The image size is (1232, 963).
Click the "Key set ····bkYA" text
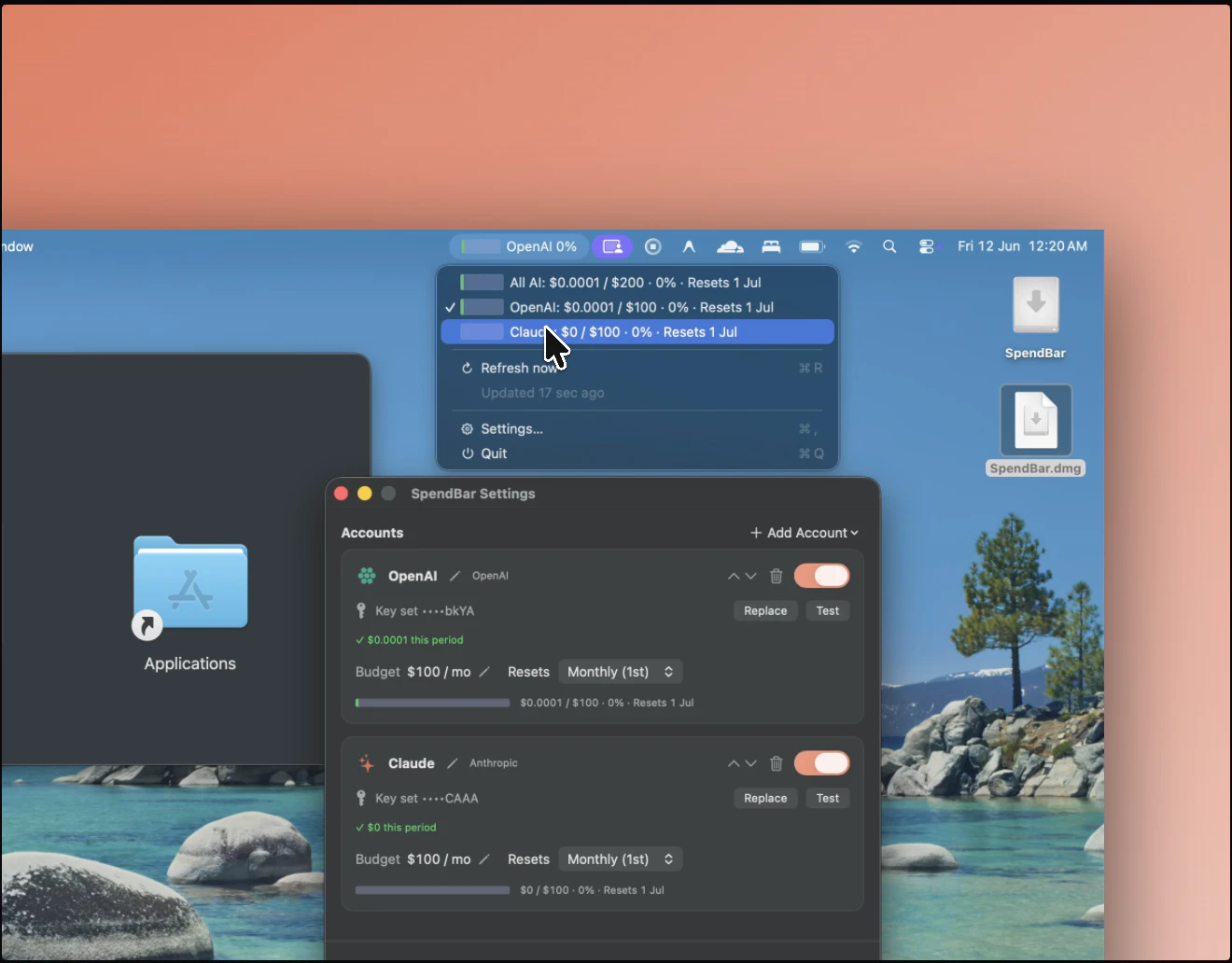tap(425, 611)
